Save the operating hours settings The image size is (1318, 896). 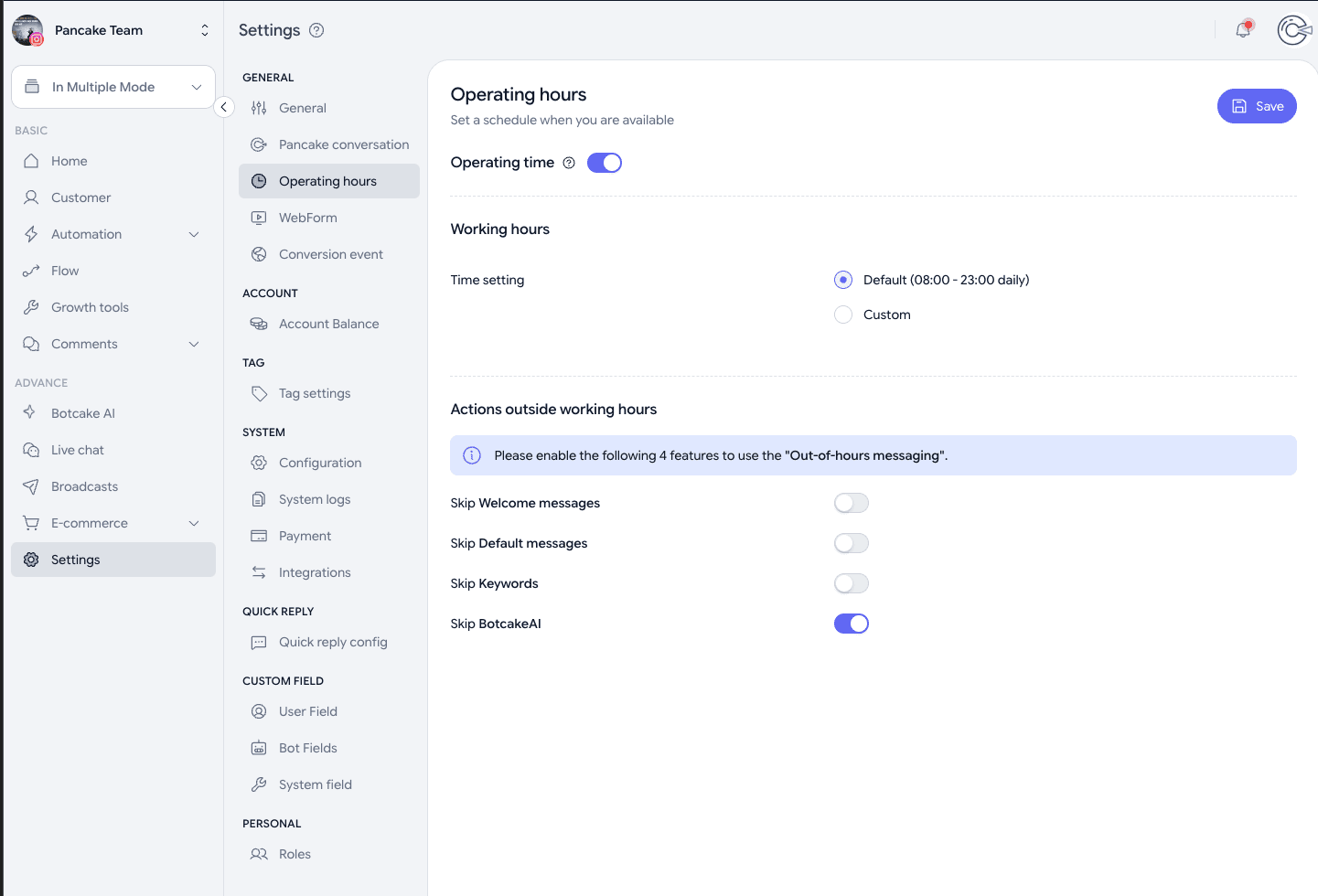click(x=1257, y=106)
